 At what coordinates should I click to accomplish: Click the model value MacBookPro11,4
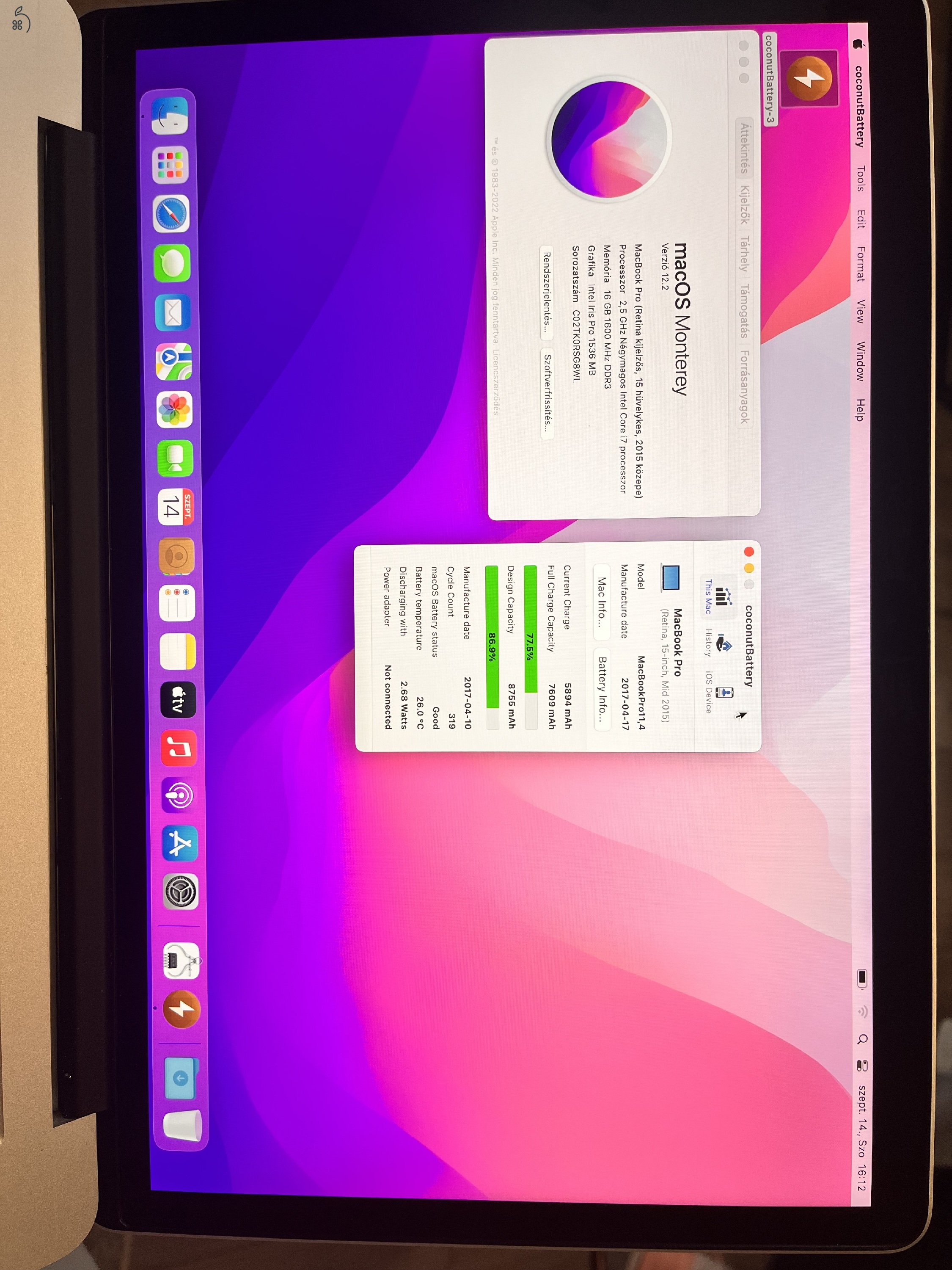click(x=641, y=693)
